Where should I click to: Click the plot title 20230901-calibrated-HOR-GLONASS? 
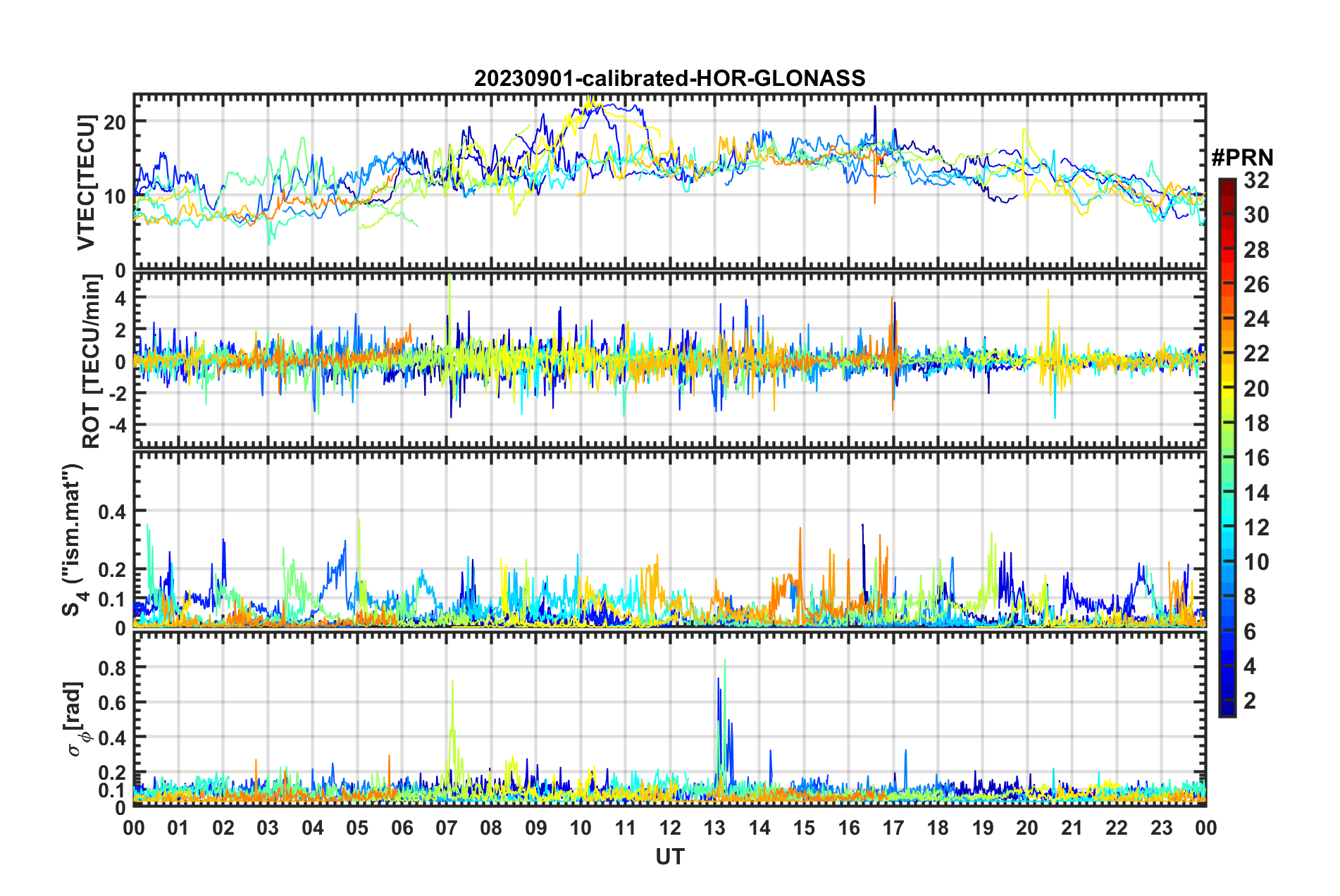pos(669,78)
